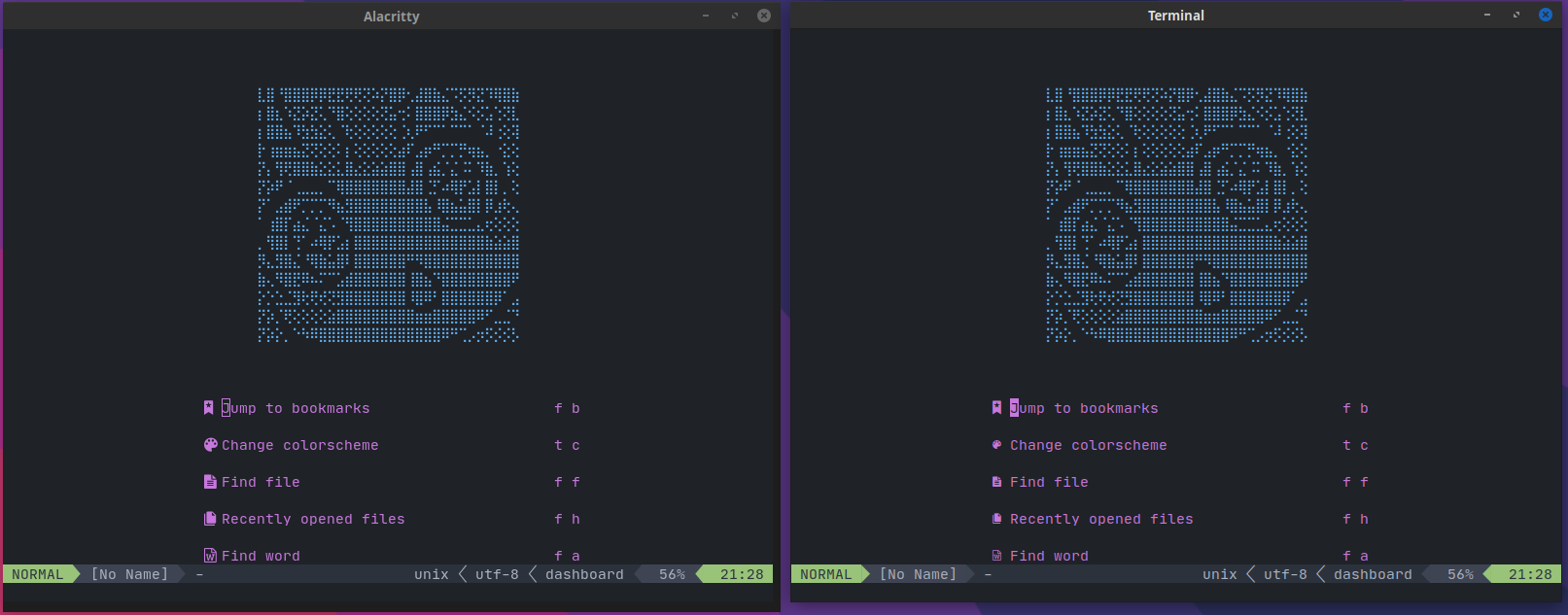The width and height of the screenshot is (1568, 615).
Task: Maximize the Alacritty window
Action: point(735,16)
